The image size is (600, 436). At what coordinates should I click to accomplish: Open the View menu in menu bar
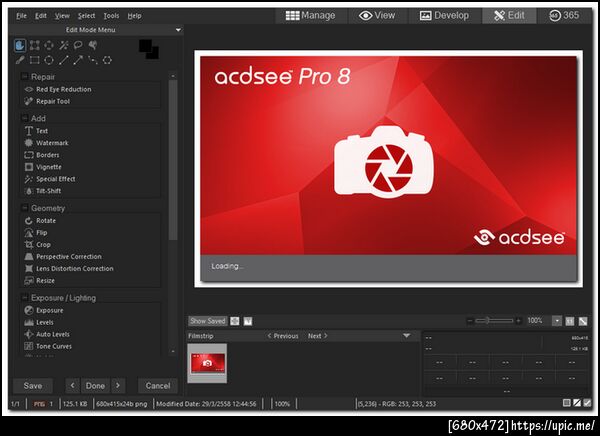(62, 16)
